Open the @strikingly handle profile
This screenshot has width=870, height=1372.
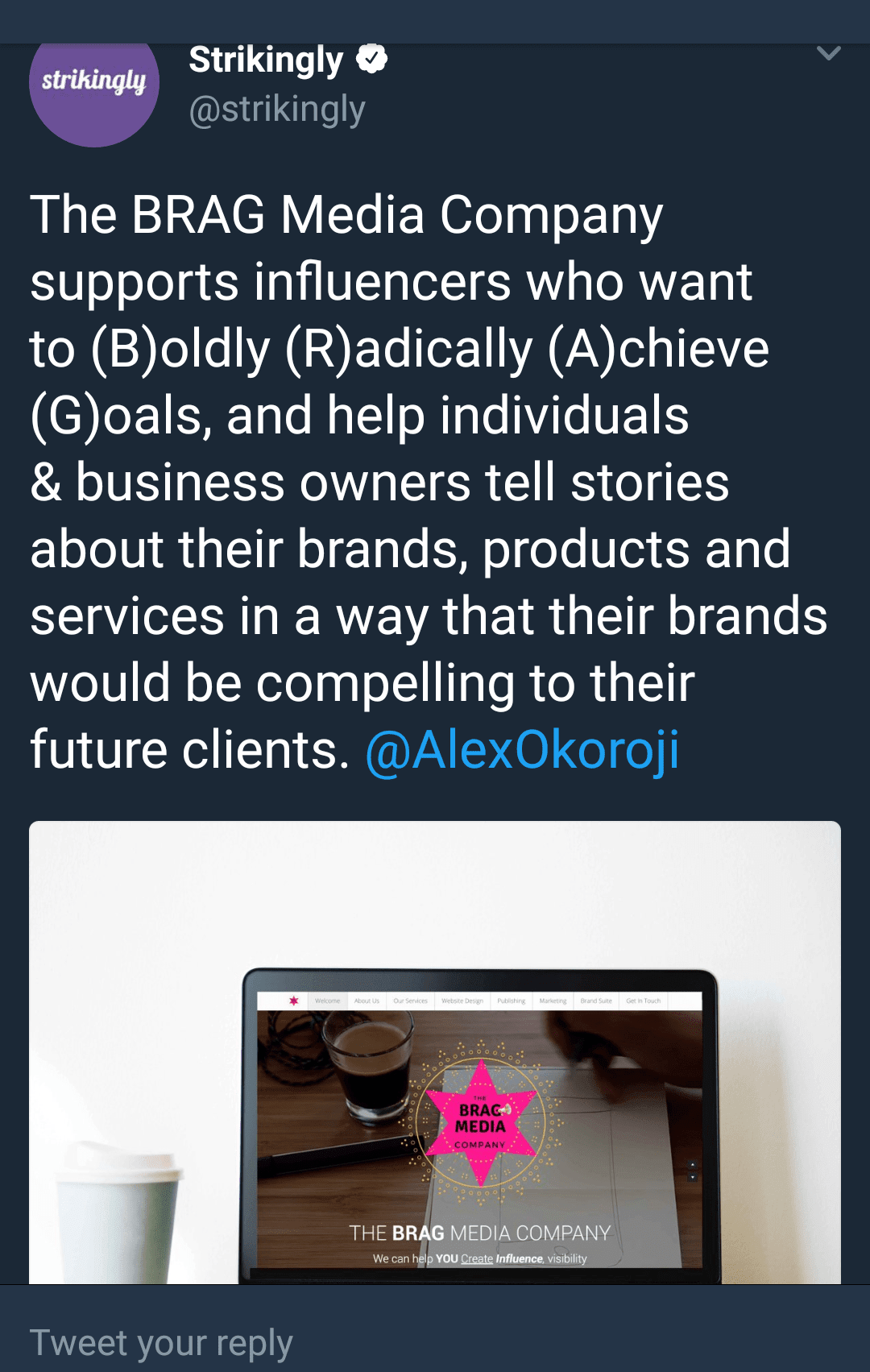pos(277,109)
